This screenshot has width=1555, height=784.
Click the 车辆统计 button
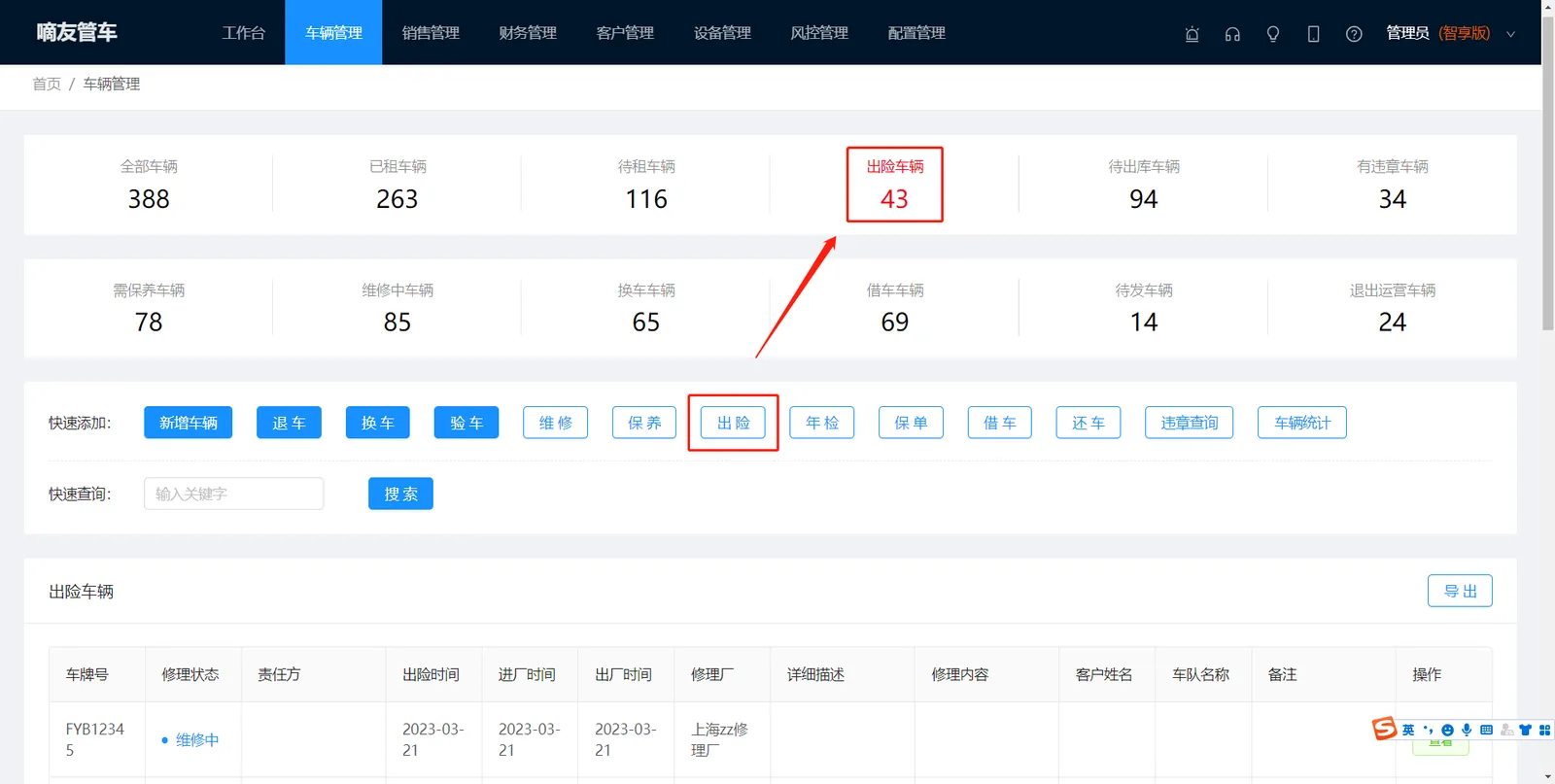tap(1301, 423)
